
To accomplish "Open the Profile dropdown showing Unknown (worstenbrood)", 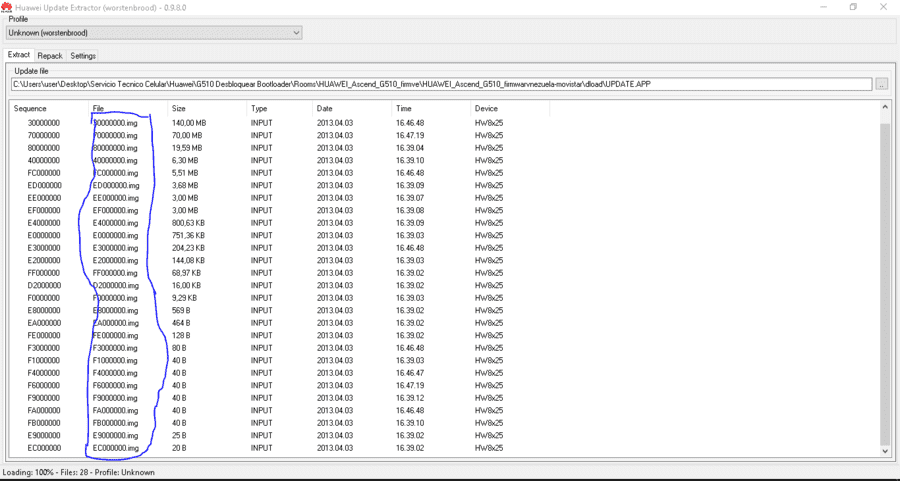I will click(154, 33).
